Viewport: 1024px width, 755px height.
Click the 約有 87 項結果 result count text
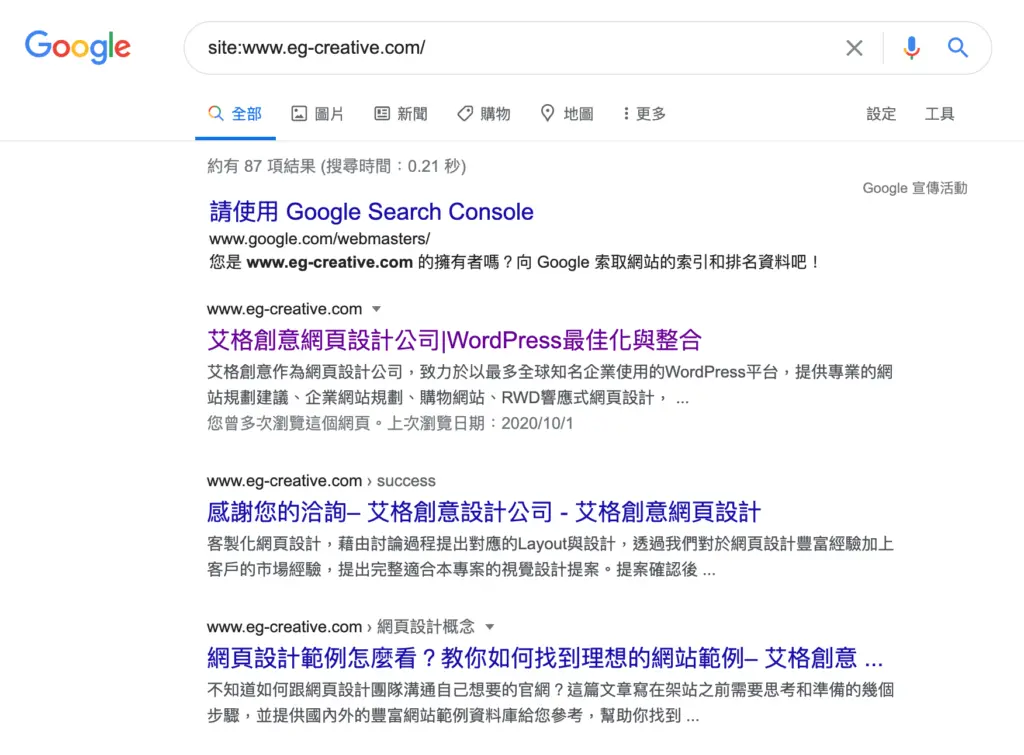337,166
